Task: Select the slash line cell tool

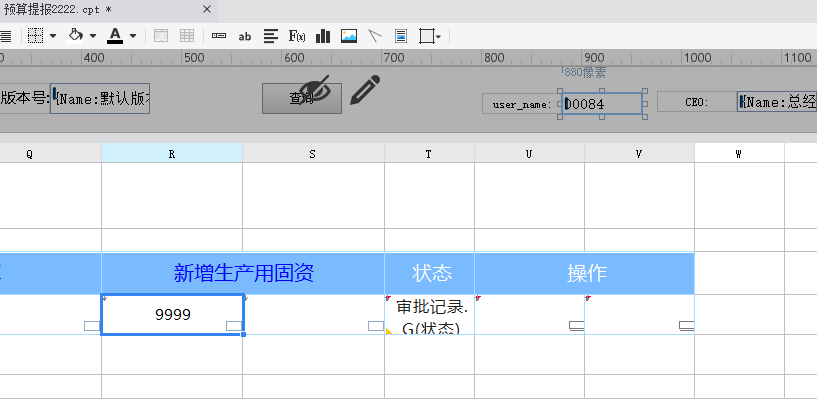Action: 375,36
